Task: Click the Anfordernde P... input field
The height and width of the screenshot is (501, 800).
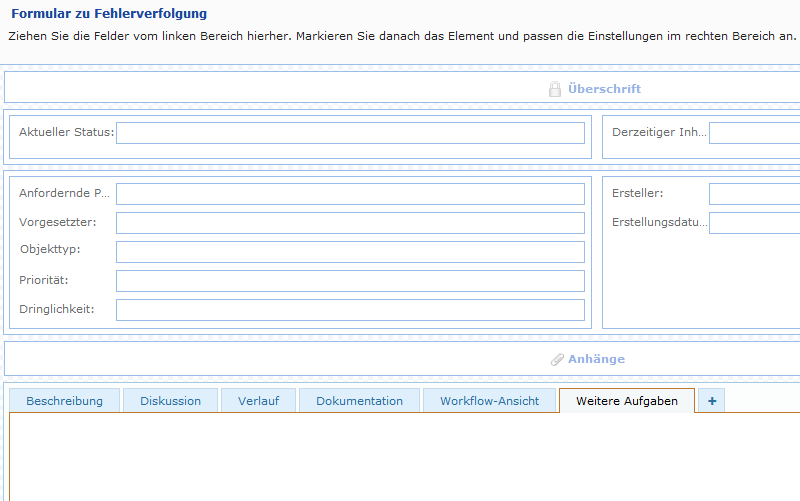Action: point(350,194)
